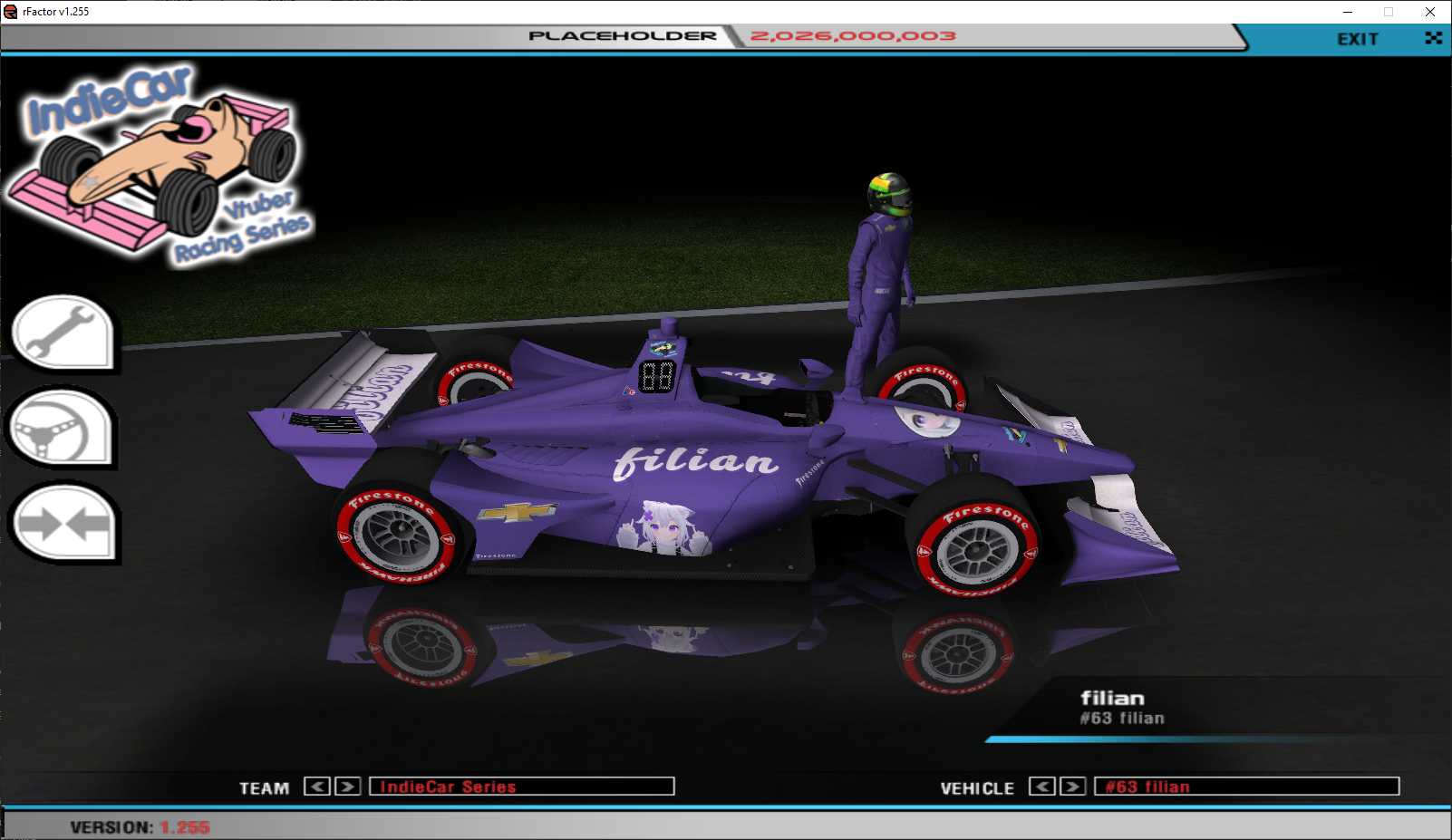Toggle fullscreen icon next to EXIT

(x=1433, y=38)
